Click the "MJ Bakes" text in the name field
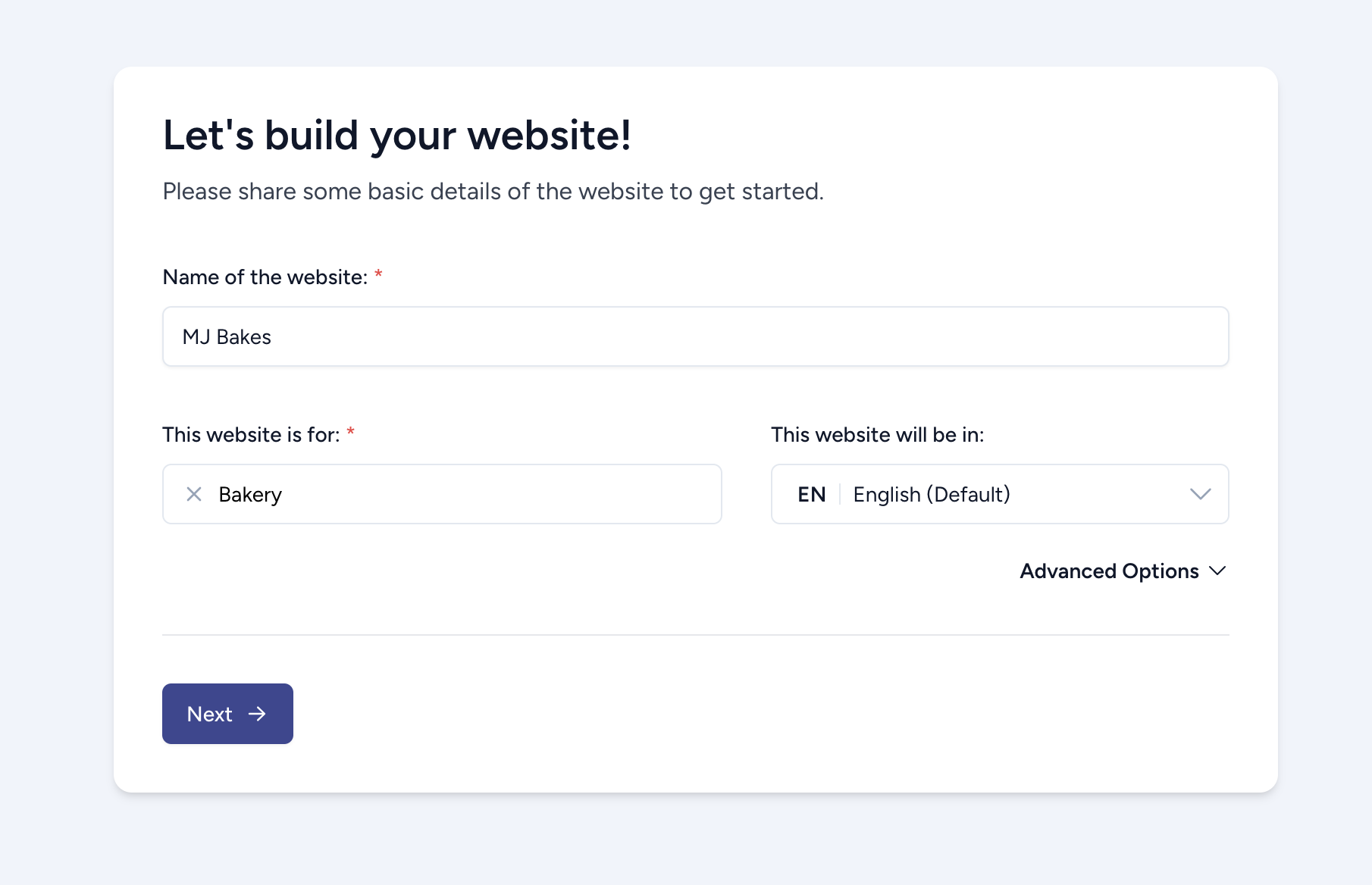This screenshot has width=1372, height=885. tap(227, 337)
